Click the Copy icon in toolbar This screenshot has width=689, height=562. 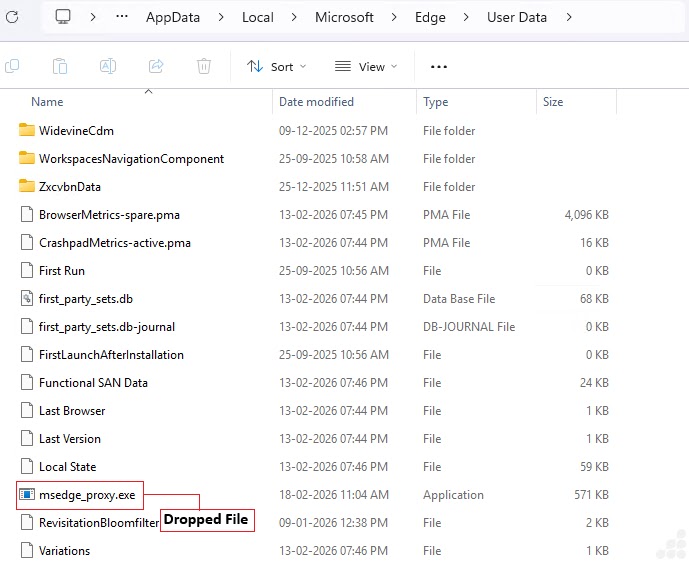point(12,66)
